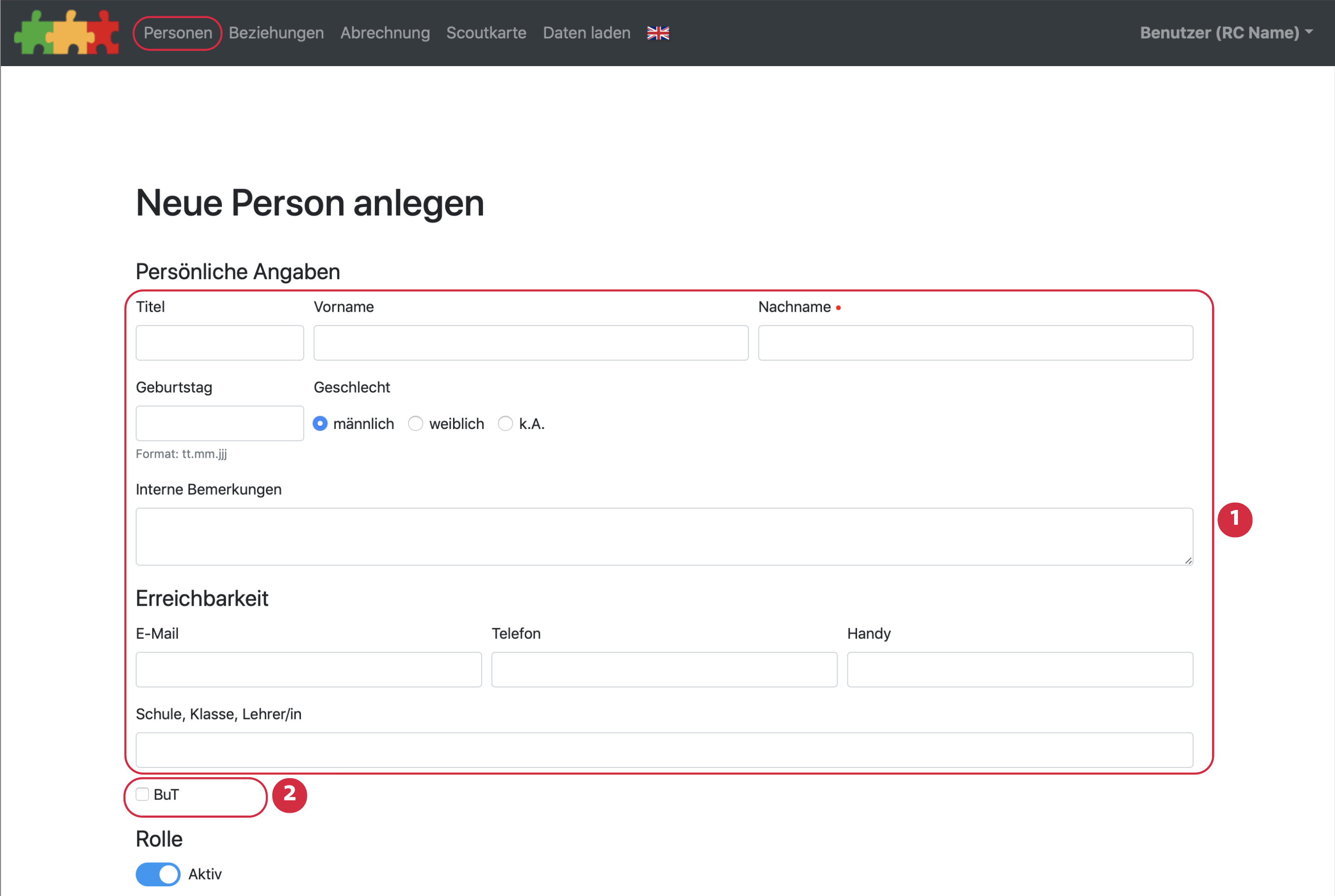The image size is (1335, 896).
Task: Click the puzzle pieces logo
Action: tap(66, 32)
